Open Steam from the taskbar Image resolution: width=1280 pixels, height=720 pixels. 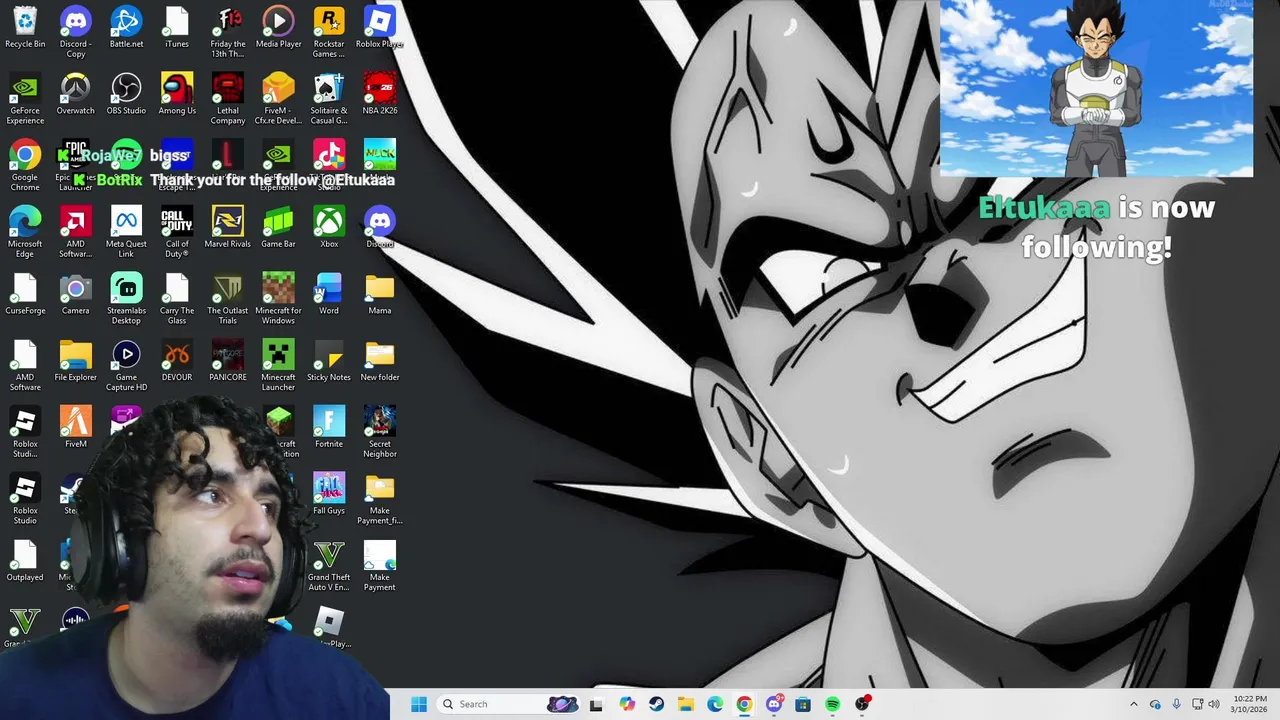tap(656, 704)
